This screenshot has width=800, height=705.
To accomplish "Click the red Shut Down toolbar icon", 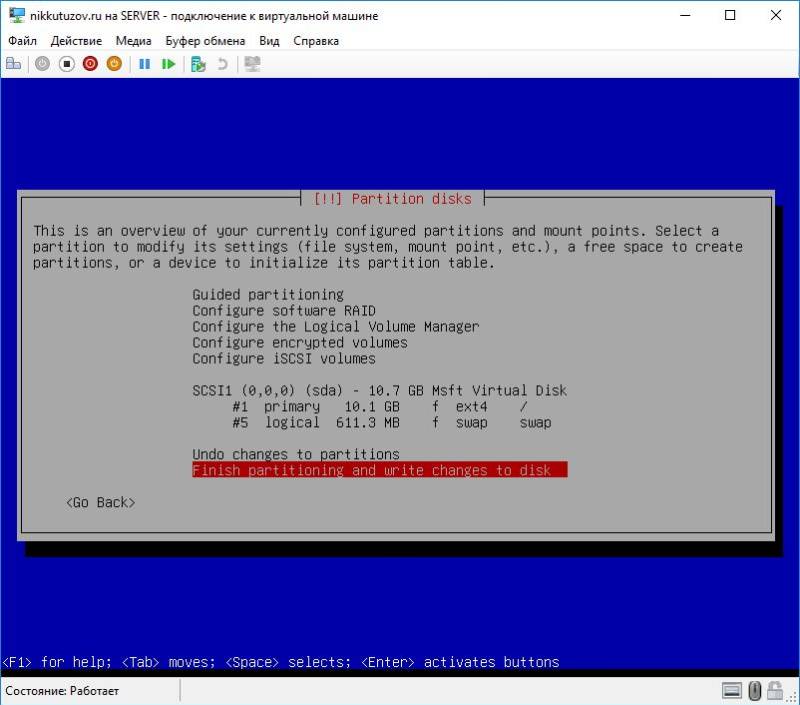I will 90,64.
